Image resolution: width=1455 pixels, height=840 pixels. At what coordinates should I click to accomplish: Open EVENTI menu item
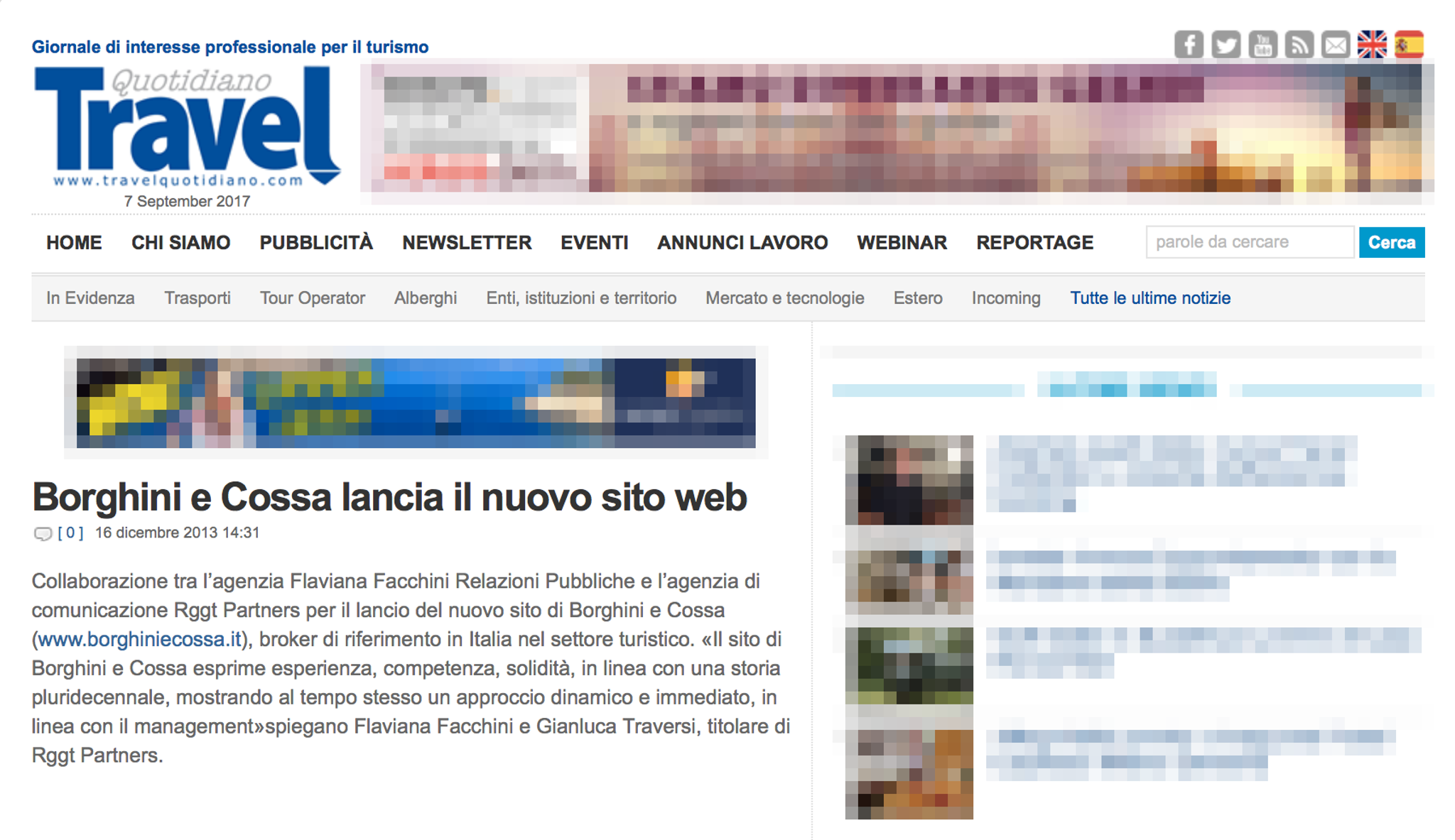click(595, 243)
